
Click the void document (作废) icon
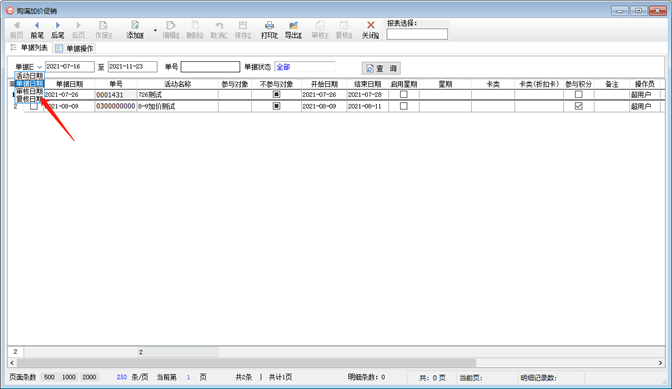(x=103, y=30)
